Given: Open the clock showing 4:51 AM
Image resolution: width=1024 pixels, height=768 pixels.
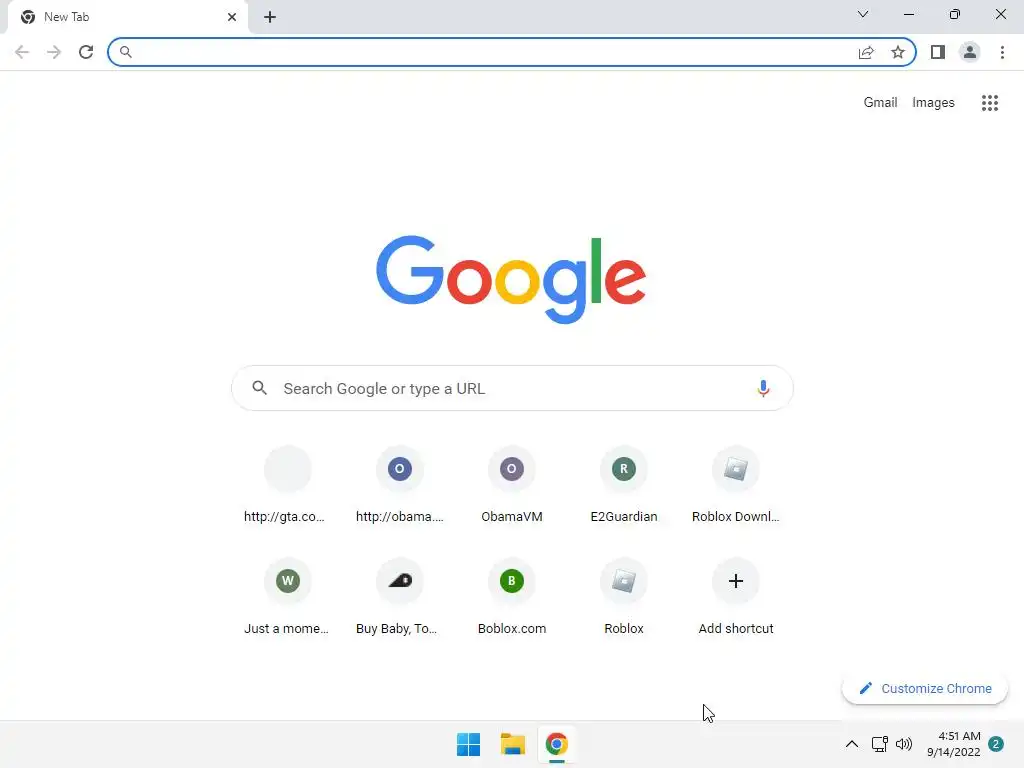Looking at the screenshot, I should pyautogui.click(x=953, y=744).
